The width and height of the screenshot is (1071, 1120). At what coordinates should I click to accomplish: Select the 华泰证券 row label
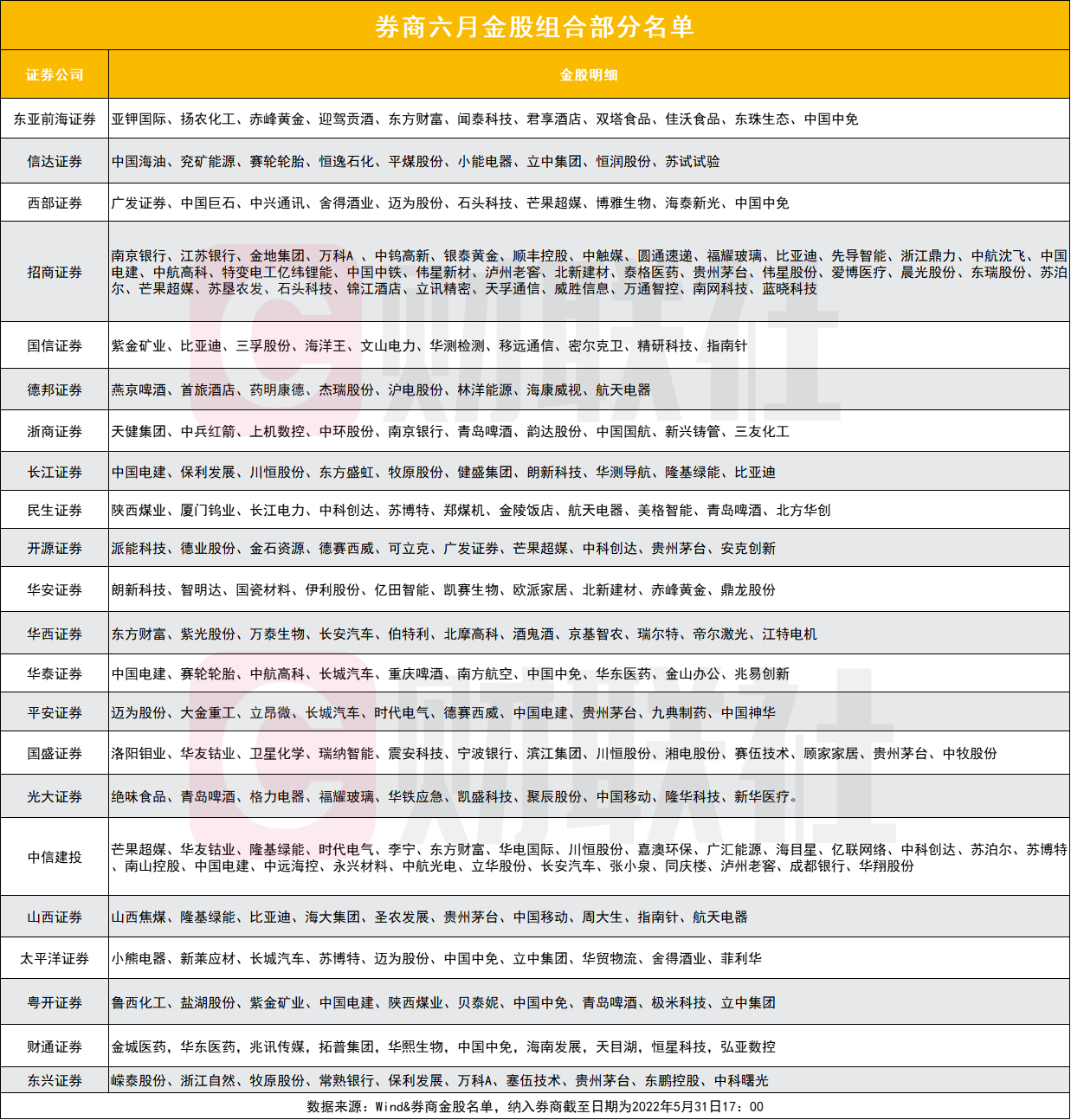tap(55, 674)
